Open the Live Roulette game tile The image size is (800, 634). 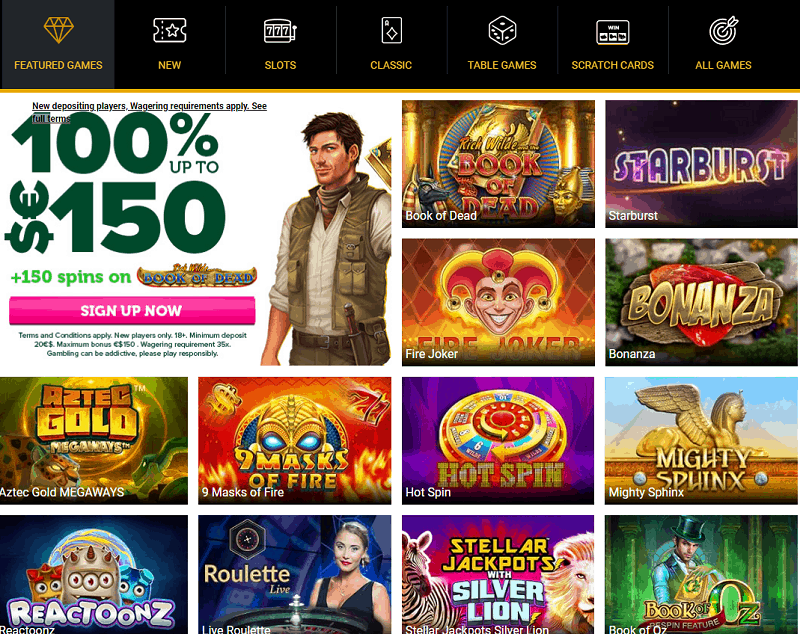[295, 574]
